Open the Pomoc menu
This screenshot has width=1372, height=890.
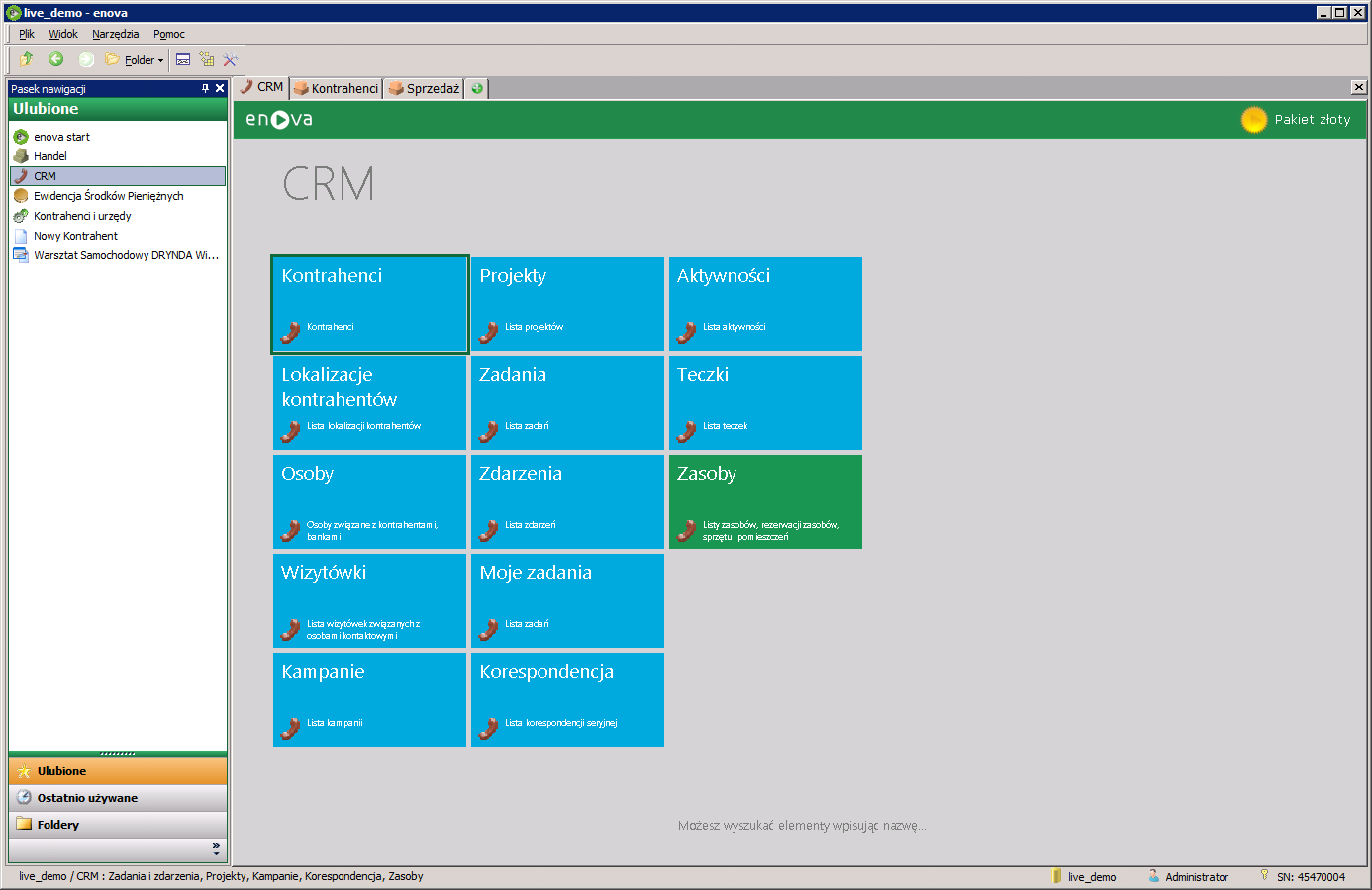click(x=169, y=34)
